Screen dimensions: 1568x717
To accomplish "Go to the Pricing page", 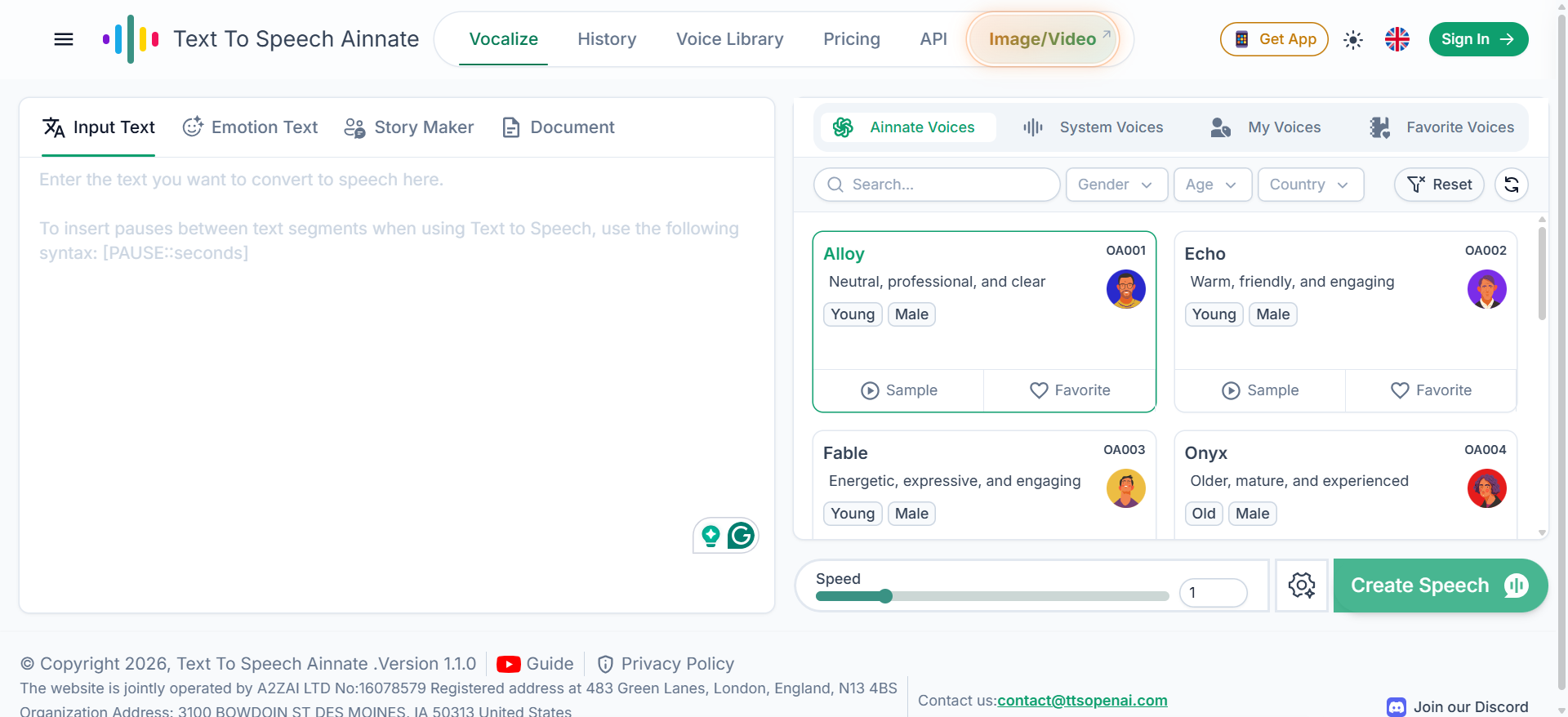I will pos(851,39).
